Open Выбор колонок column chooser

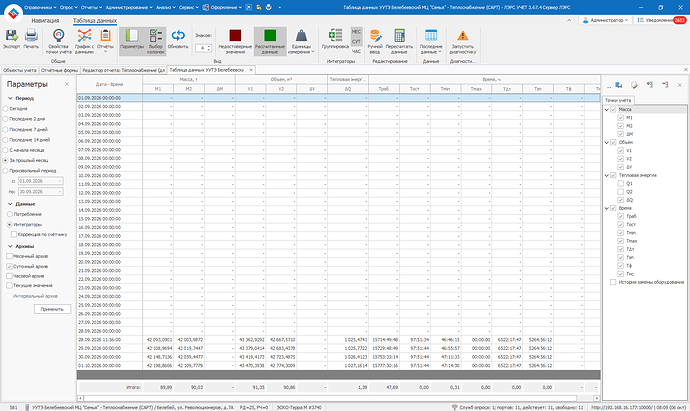156,41
